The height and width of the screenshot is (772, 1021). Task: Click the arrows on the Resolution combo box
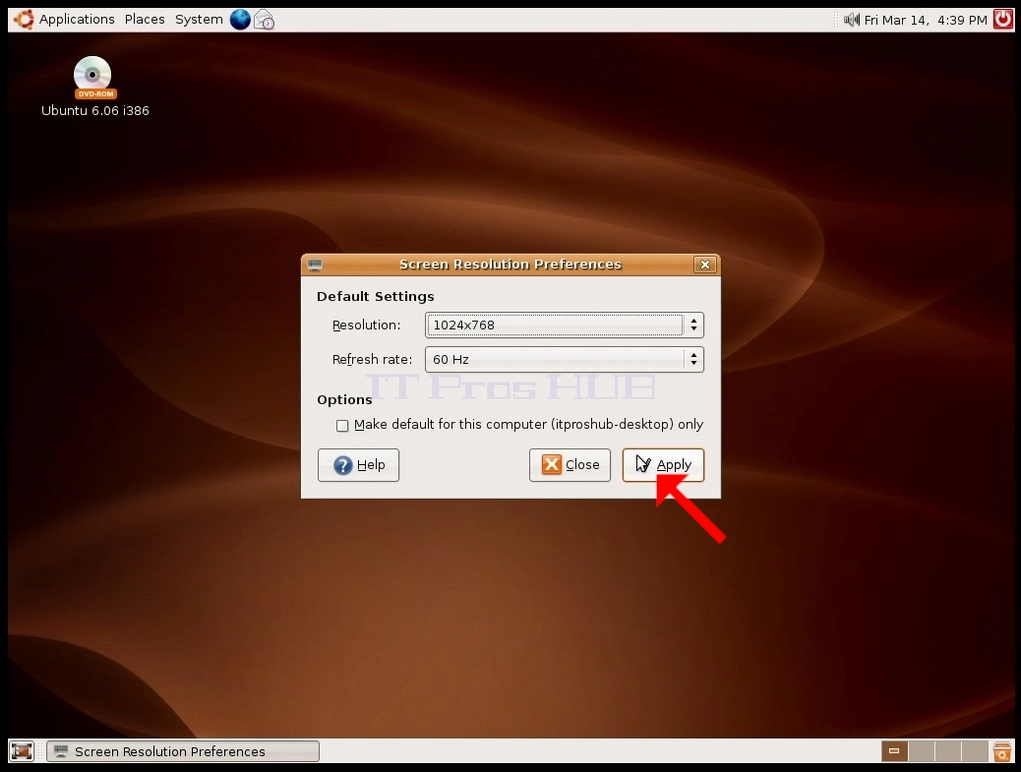[x=693, y=325]
